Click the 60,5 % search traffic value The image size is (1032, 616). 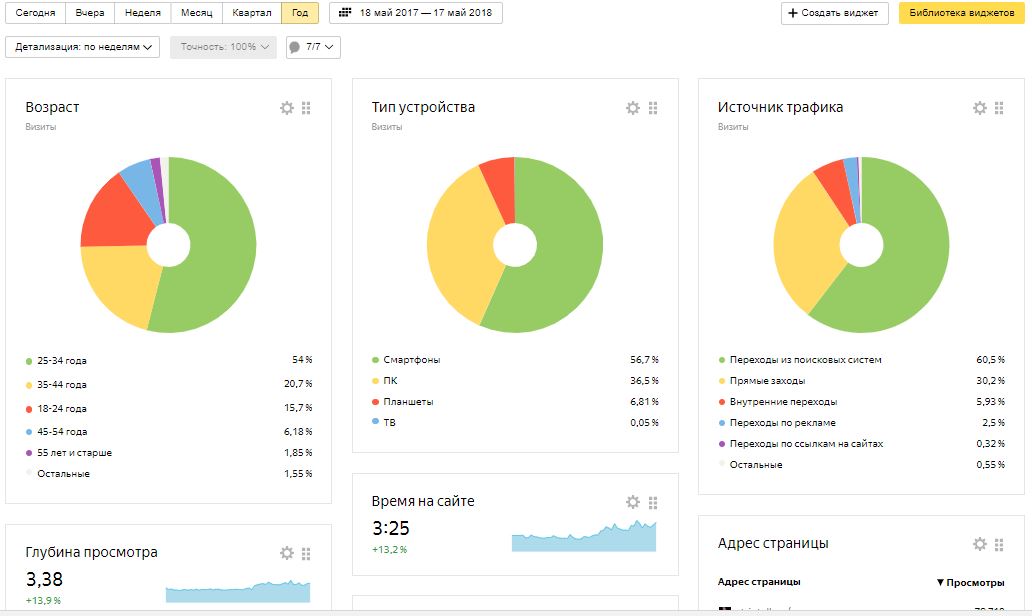click(x=991, y=360)
